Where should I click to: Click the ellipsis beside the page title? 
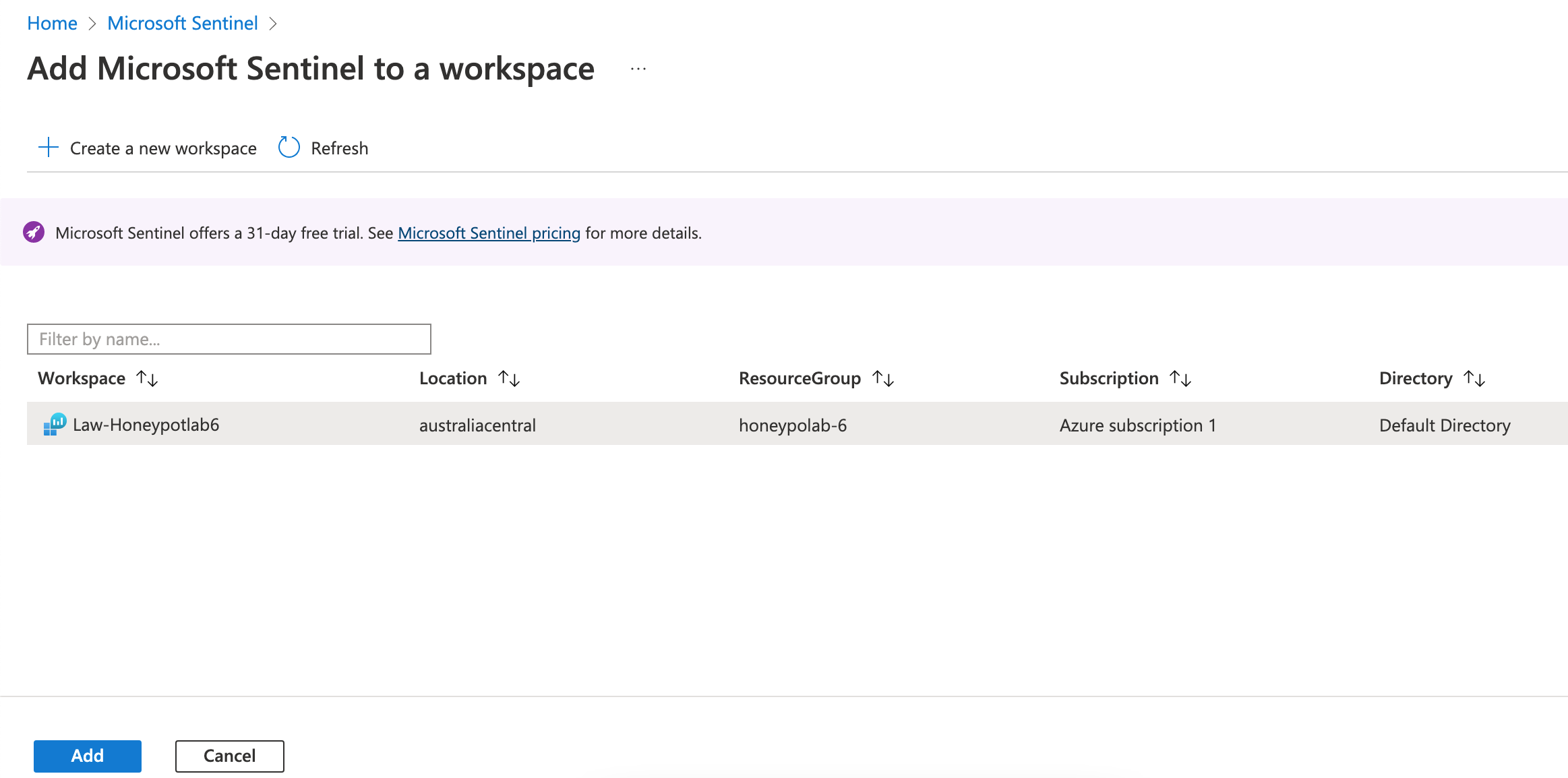tap(637, 68)
